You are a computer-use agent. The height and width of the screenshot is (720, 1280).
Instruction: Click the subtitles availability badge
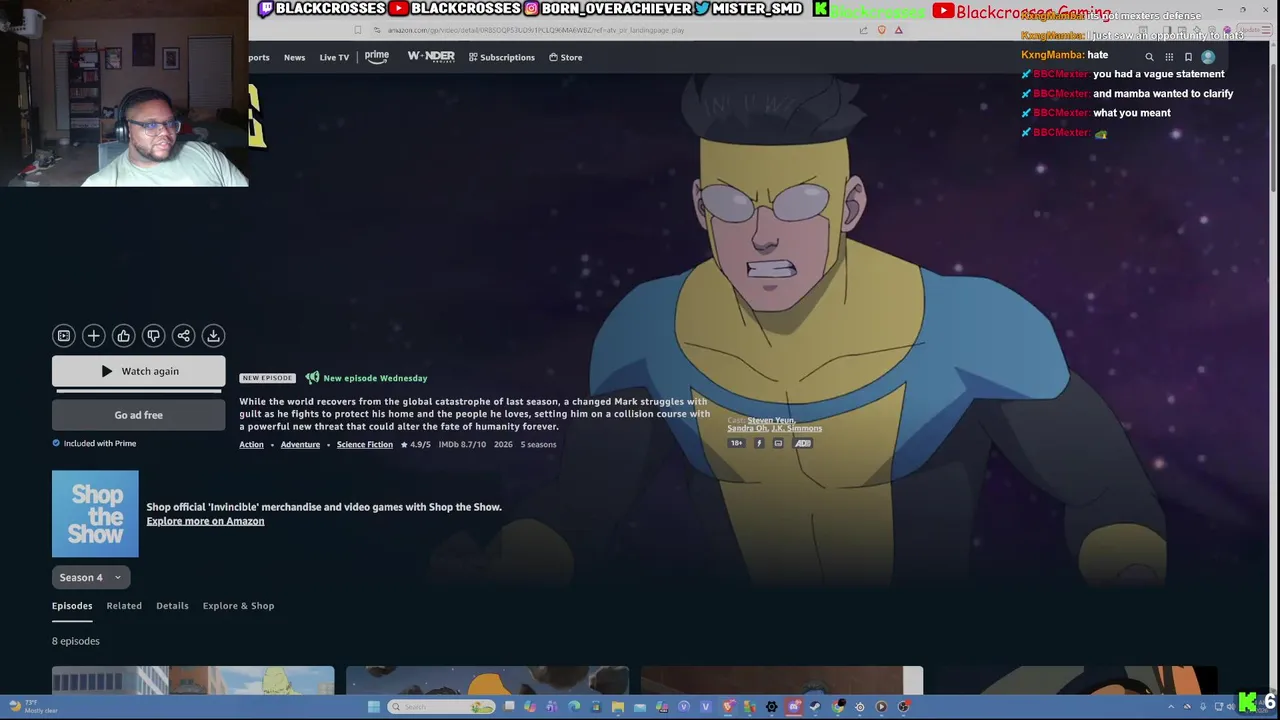pyautogui.click(x=778, y=443)
